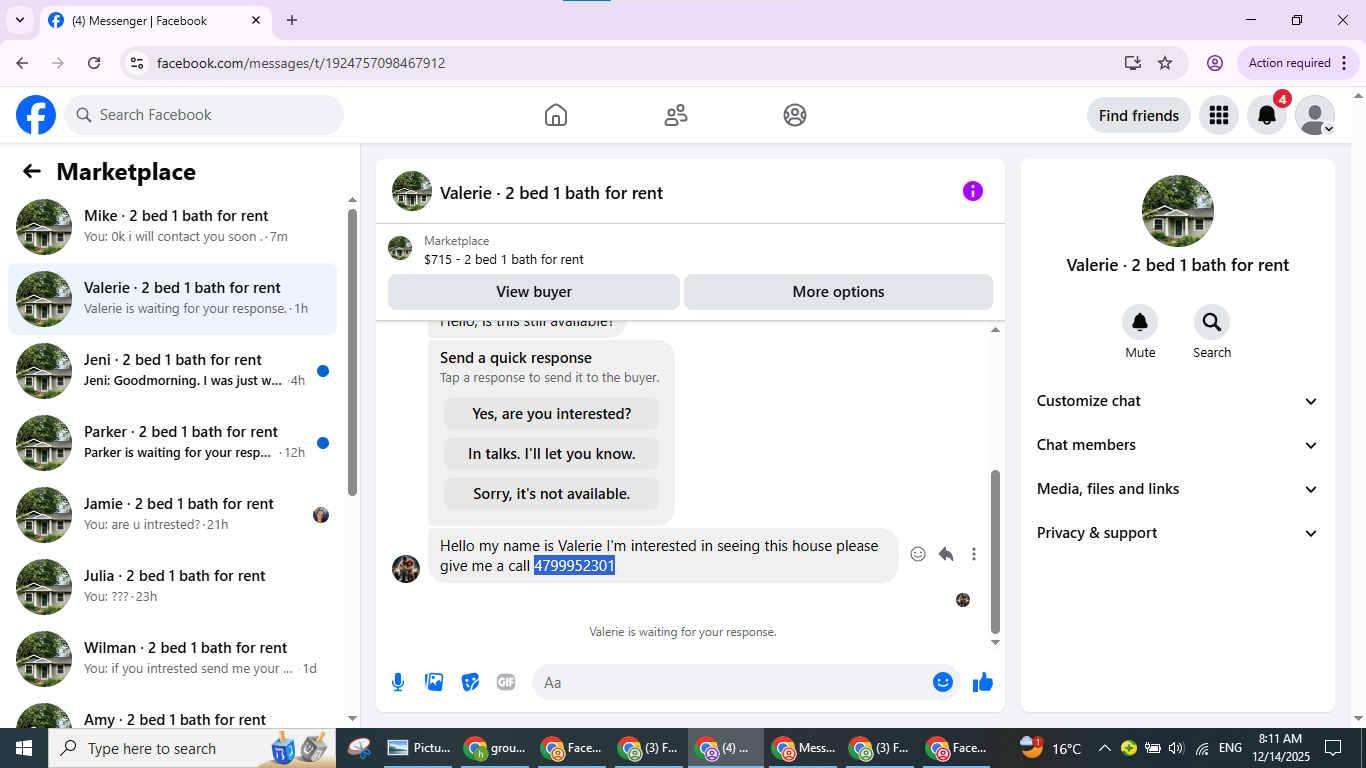This screenshot has width=1366, height=768.
Task: Open the purple conversation information icon
Action: pos(973,191)
